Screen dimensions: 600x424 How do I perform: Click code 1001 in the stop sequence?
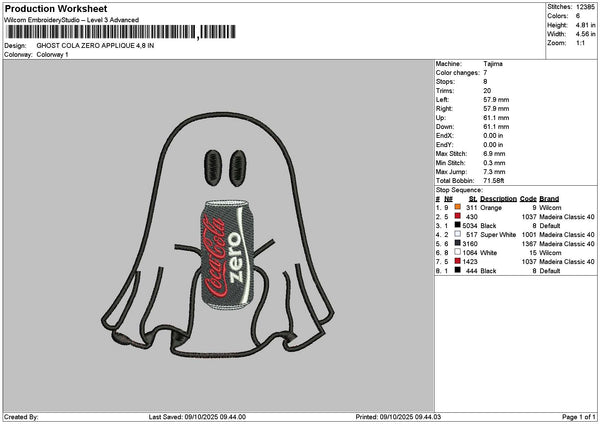coord(529,235)
